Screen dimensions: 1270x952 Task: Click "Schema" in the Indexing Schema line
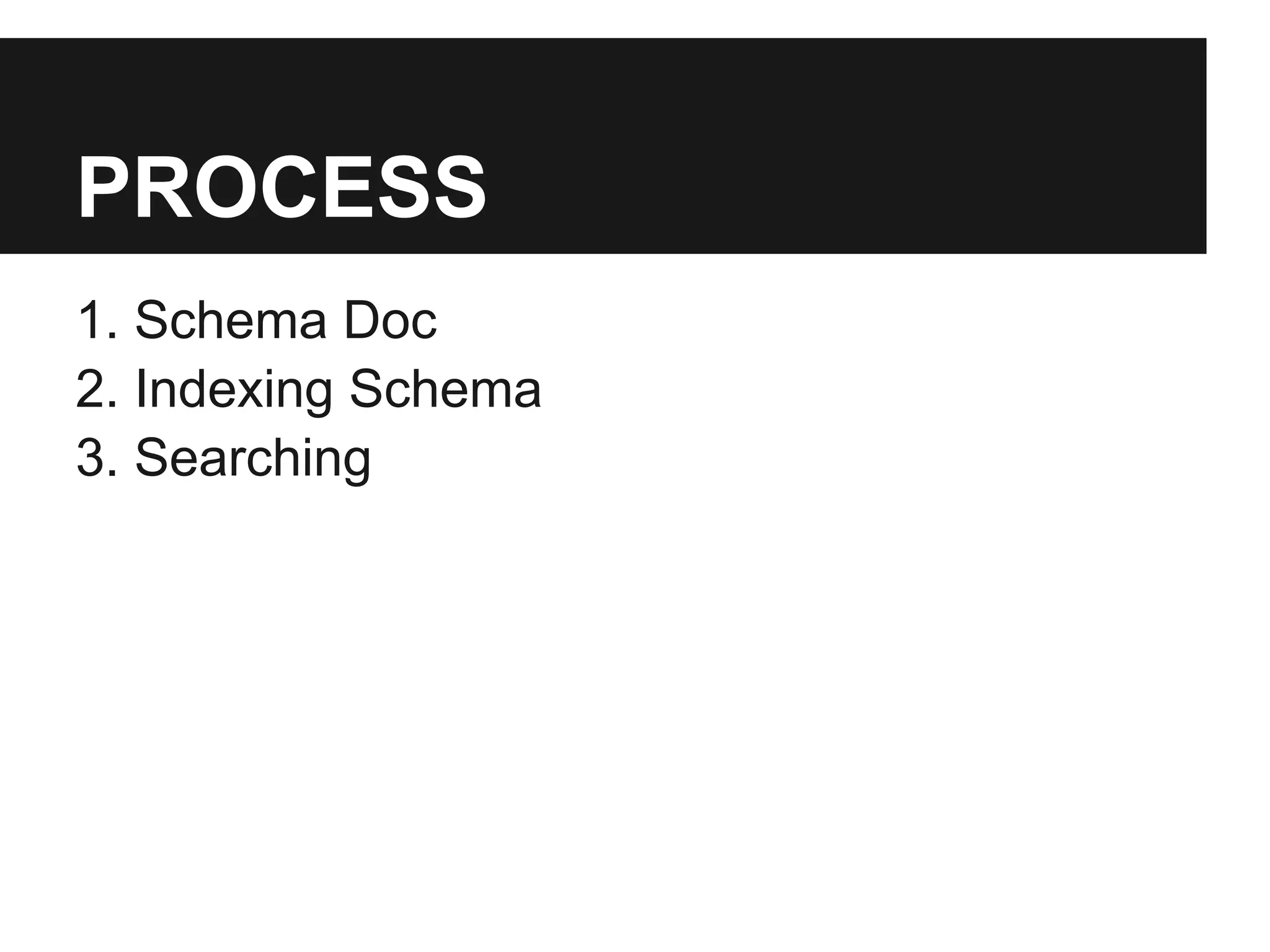[445, 389]
